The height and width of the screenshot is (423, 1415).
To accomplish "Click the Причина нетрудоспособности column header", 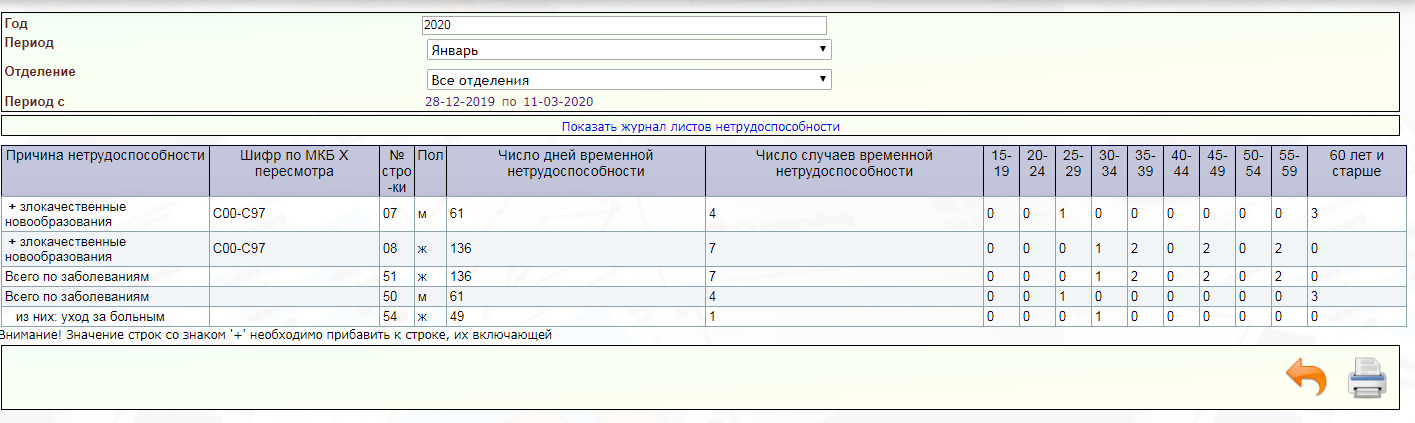I will pos(105,156).
